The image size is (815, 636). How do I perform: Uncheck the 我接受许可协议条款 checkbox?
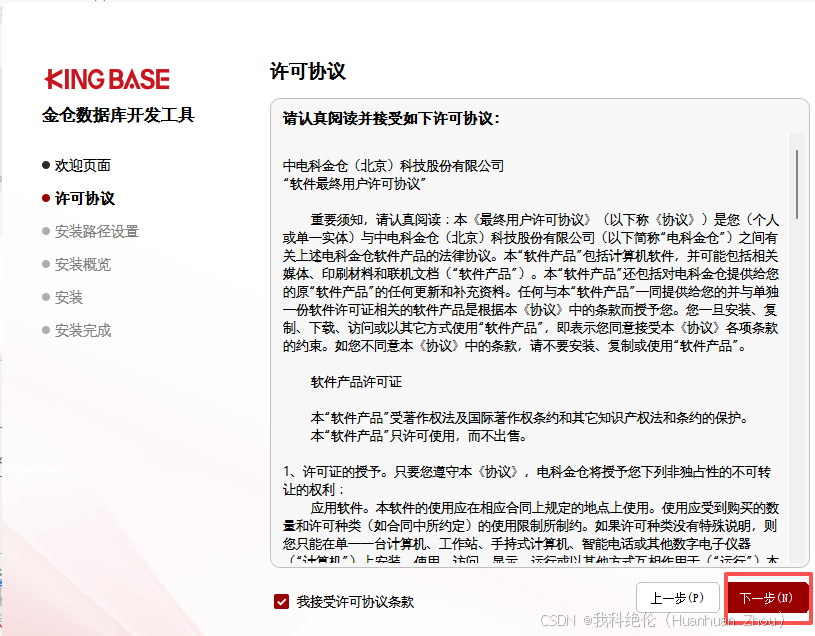[x=281, y=602]
